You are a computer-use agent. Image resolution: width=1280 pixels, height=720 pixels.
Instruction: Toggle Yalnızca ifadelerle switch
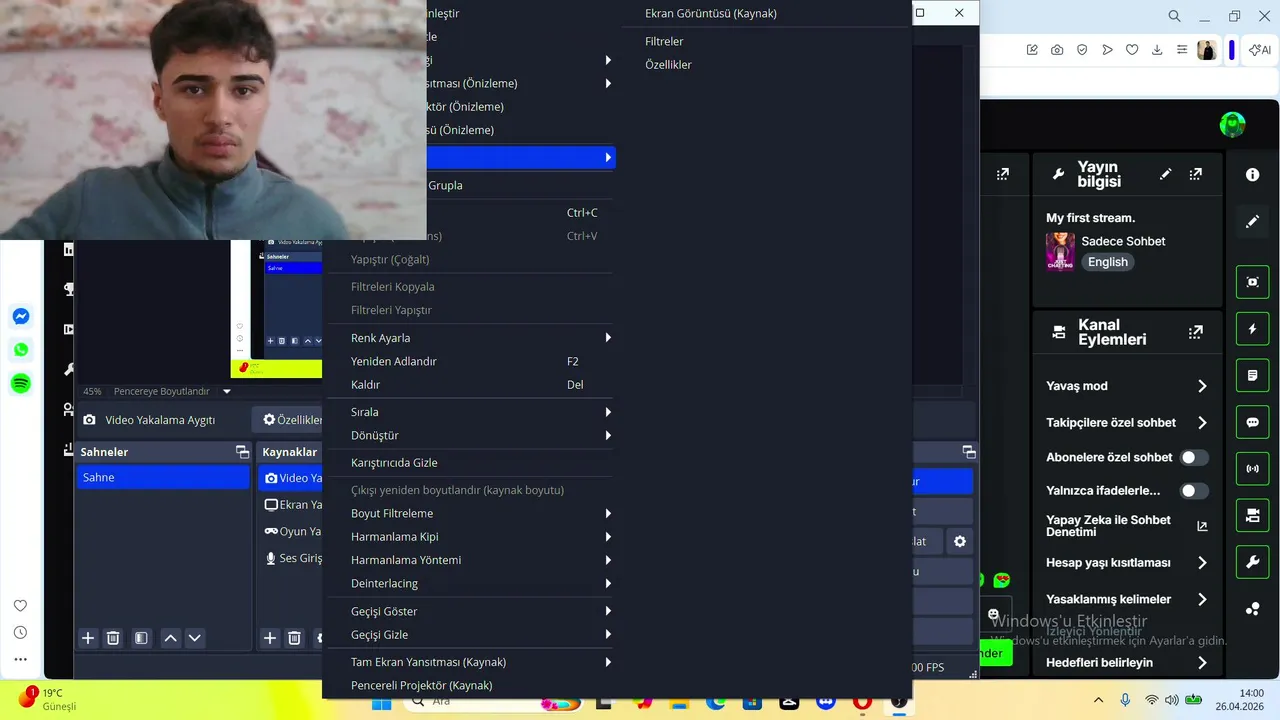1194,491
